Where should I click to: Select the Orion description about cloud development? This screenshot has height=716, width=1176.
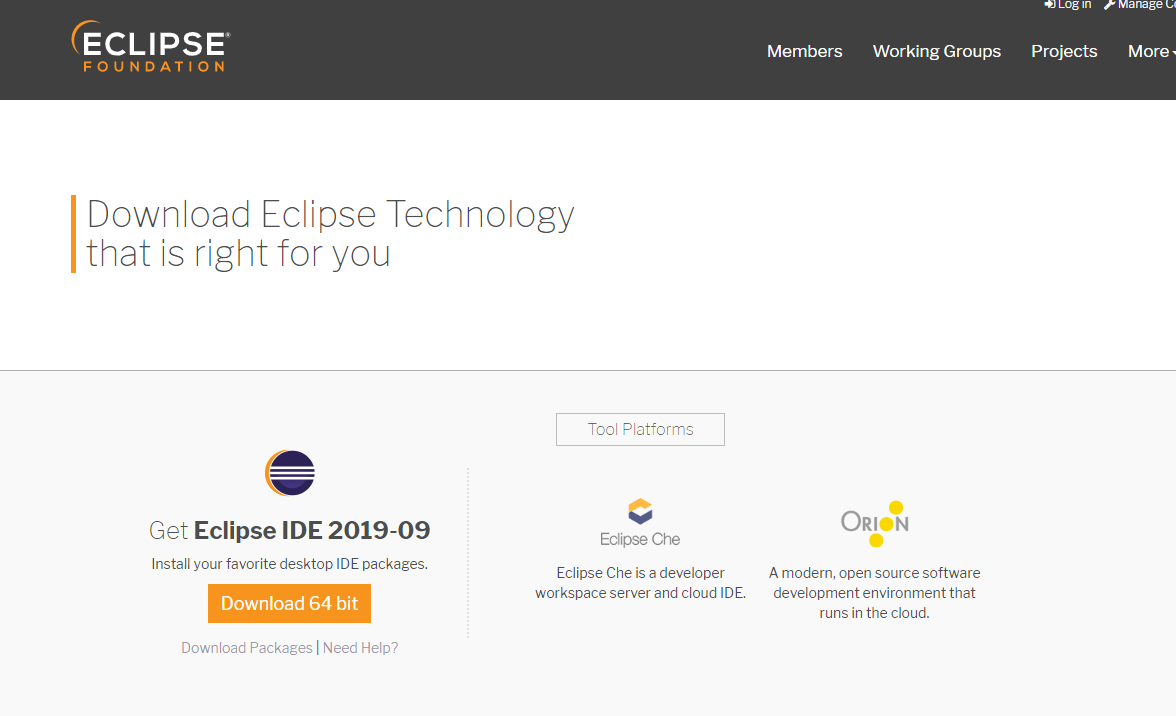[874, 592]
